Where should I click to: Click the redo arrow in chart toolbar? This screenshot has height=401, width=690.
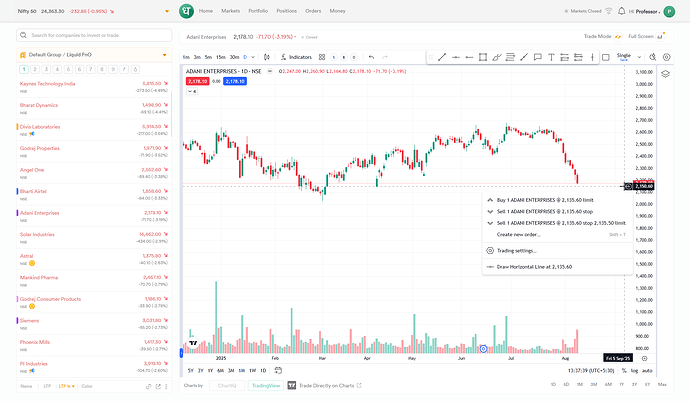pyautogui.click(x=385, y=57)
